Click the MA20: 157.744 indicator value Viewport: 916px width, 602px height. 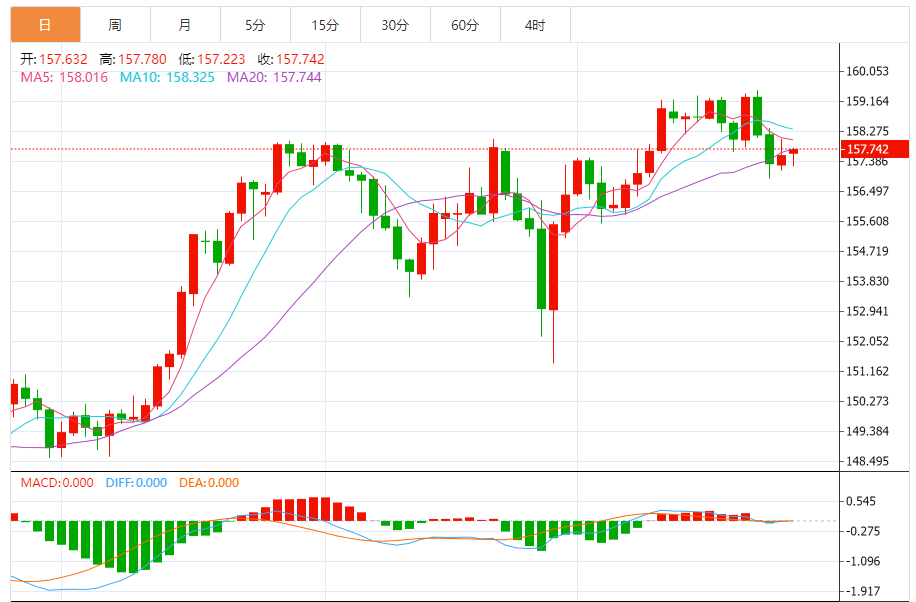(x=274, y=77)
